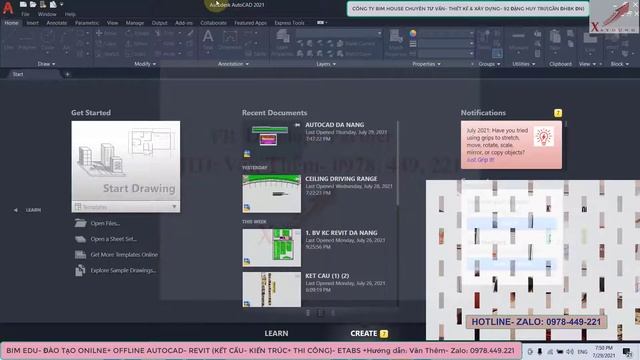Click Just Grip It! notification link
This screenshot has height=360, width=640.
[x=480, y=160]
